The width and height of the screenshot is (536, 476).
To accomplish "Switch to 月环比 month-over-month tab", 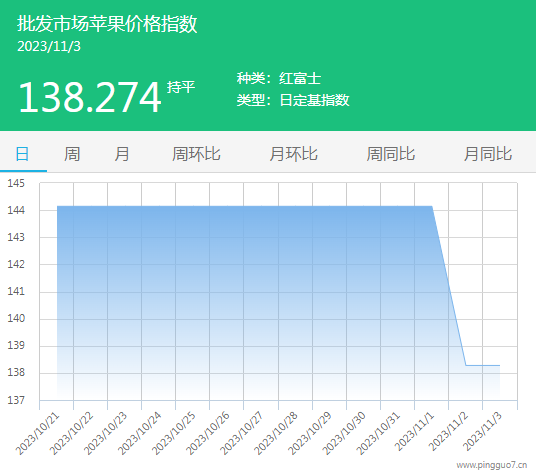I will pos(294,154).
